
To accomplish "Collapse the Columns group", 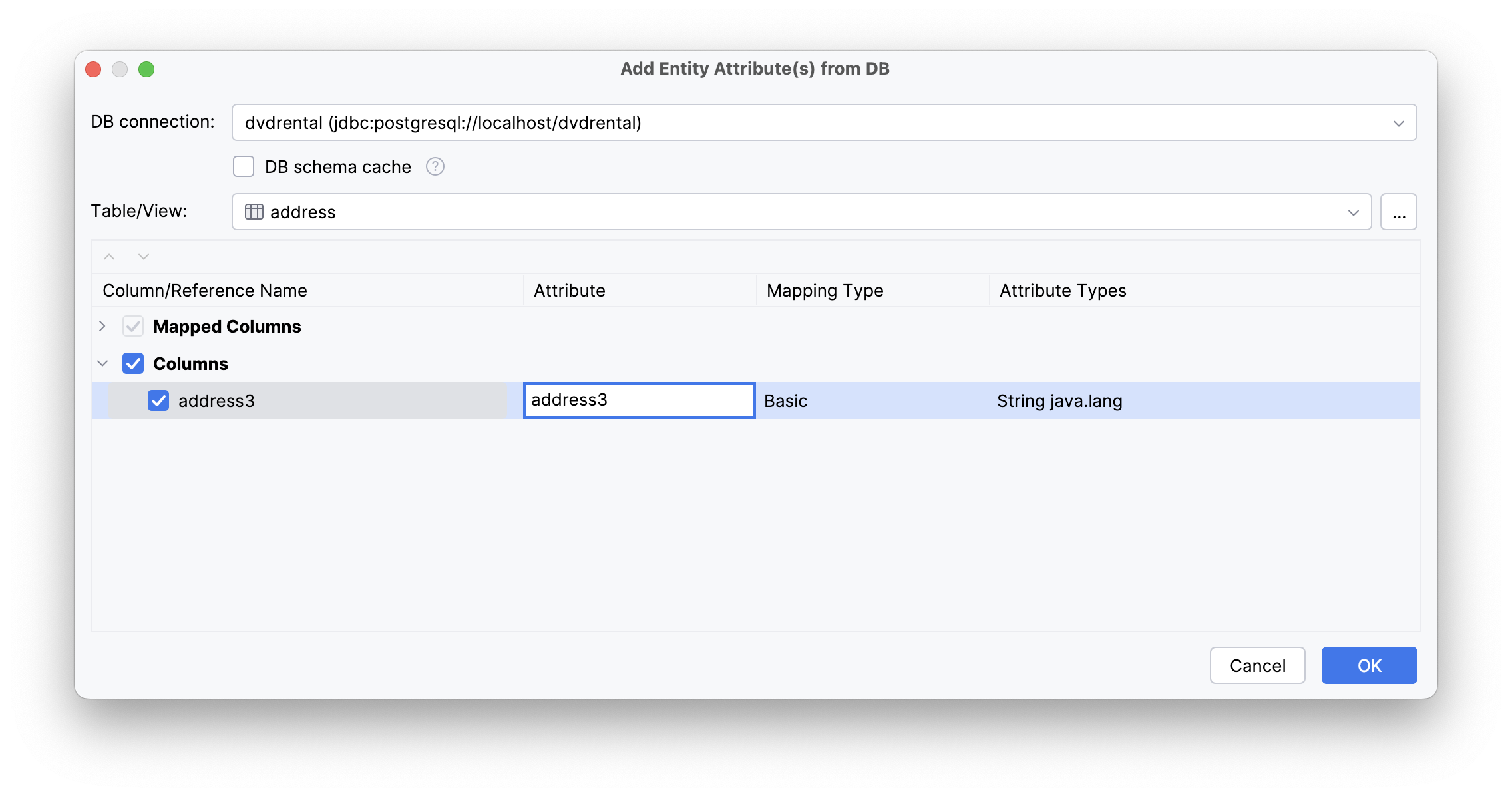I will 102,363.
